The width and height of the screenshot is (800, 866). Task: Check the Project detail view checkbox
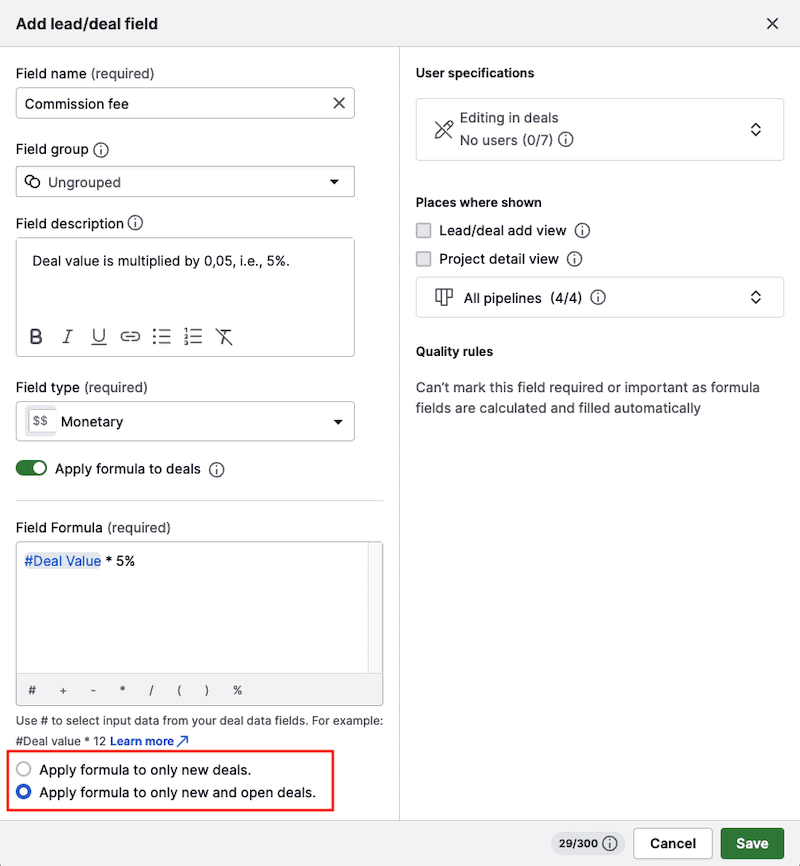pos(424,259)
